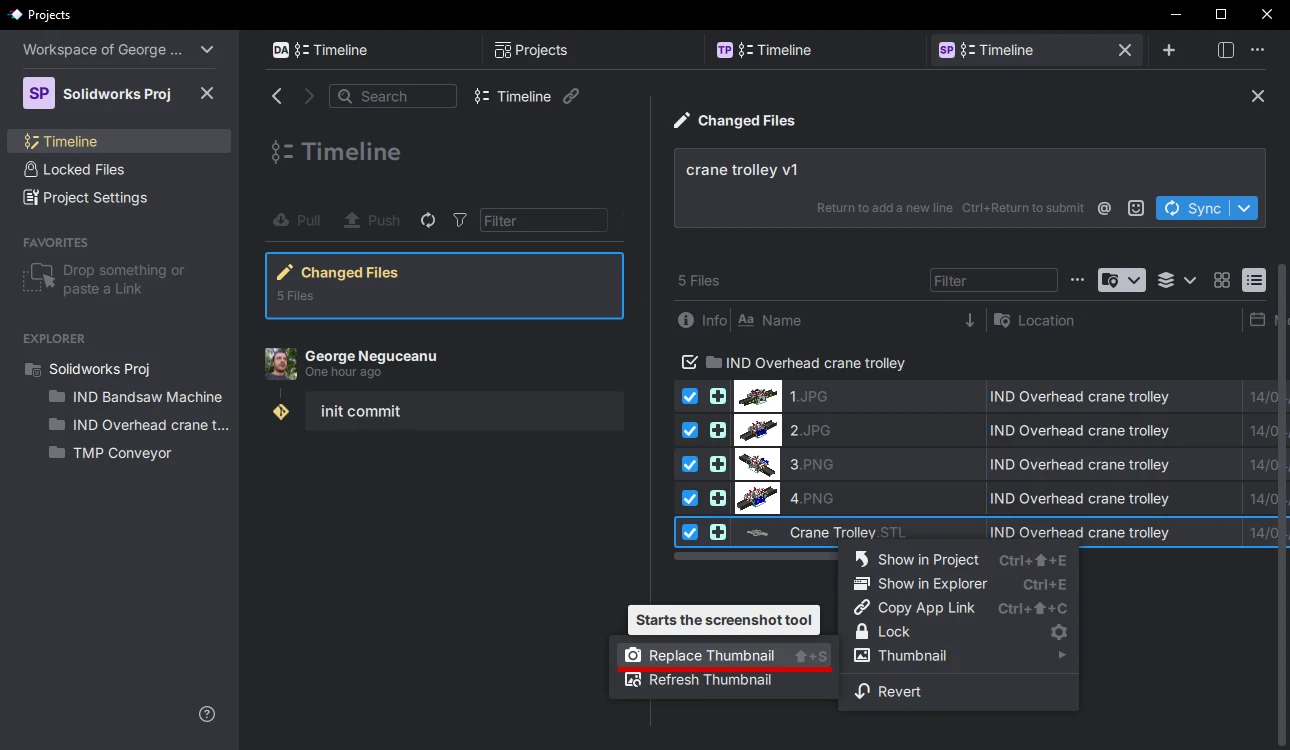Image resolution: width=1290 pixels, height=750 pixels.
Task: Click the link icon next to Timeline breadcrumb
Action: (x=571, y=96)
